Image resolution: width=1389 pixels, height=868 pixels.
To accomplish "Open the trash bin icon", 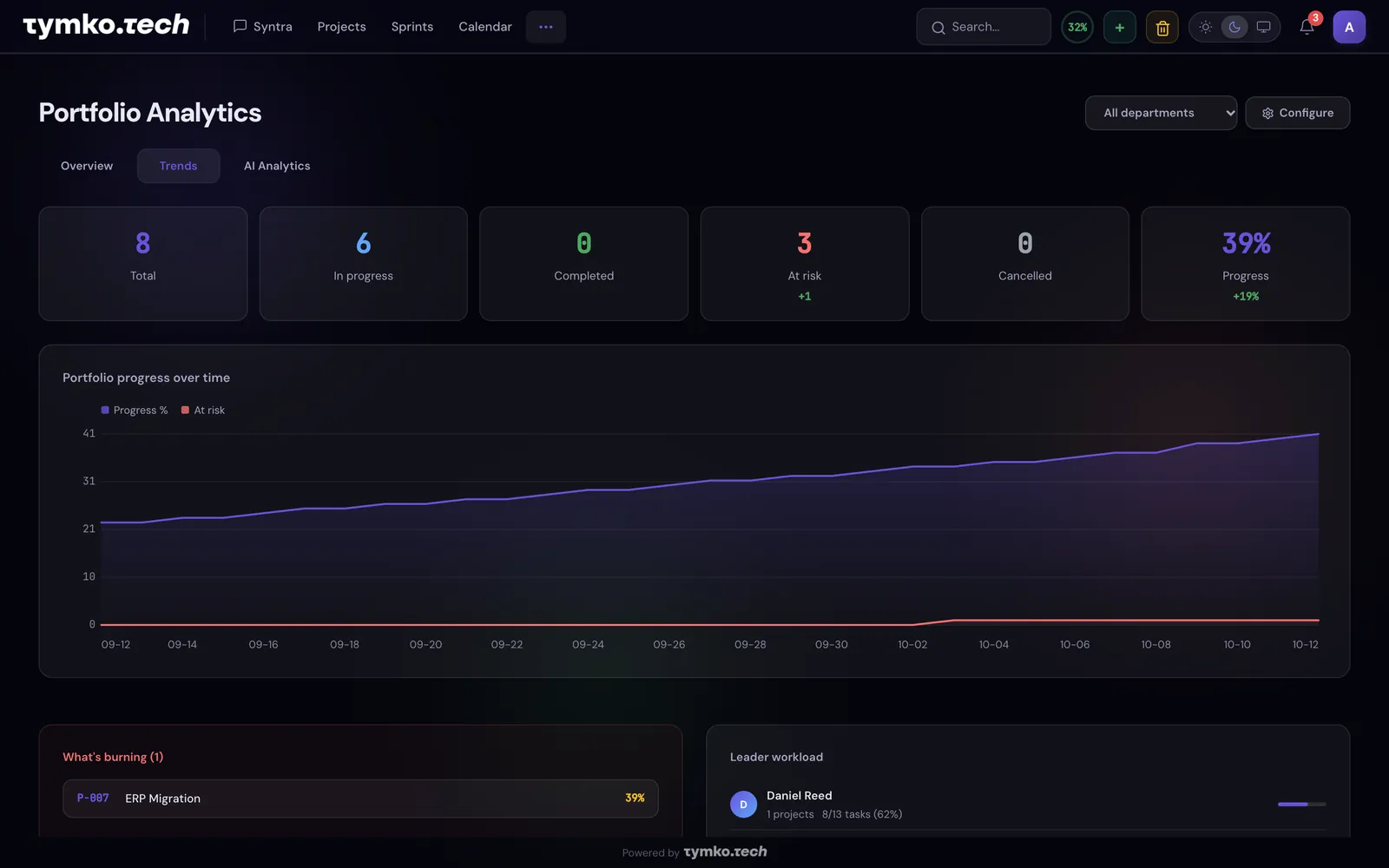I will [x=1162, y=27].
